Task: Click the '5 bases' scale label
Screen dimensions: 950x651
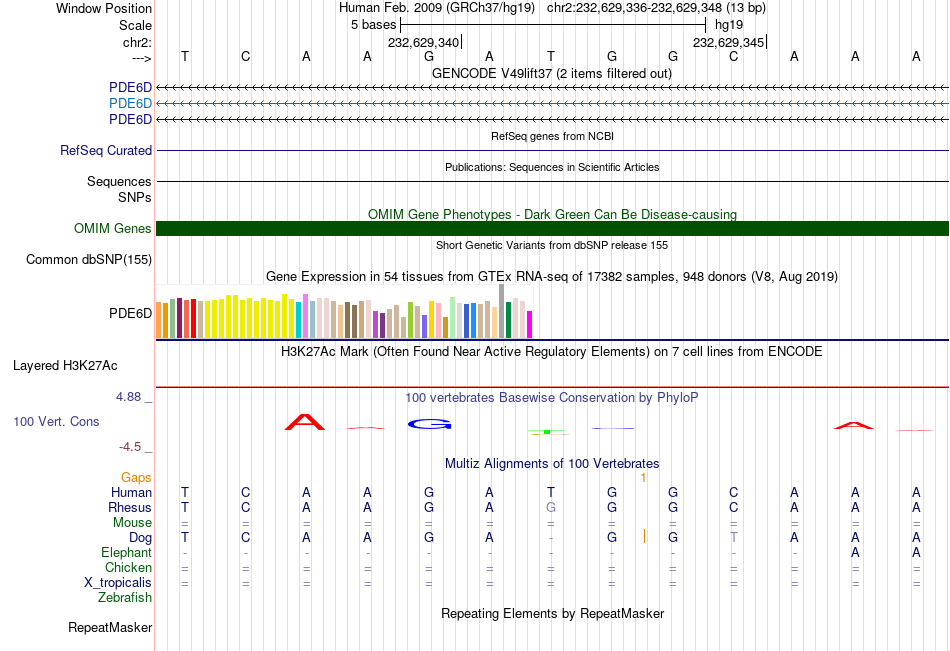Action: point(373,25)
